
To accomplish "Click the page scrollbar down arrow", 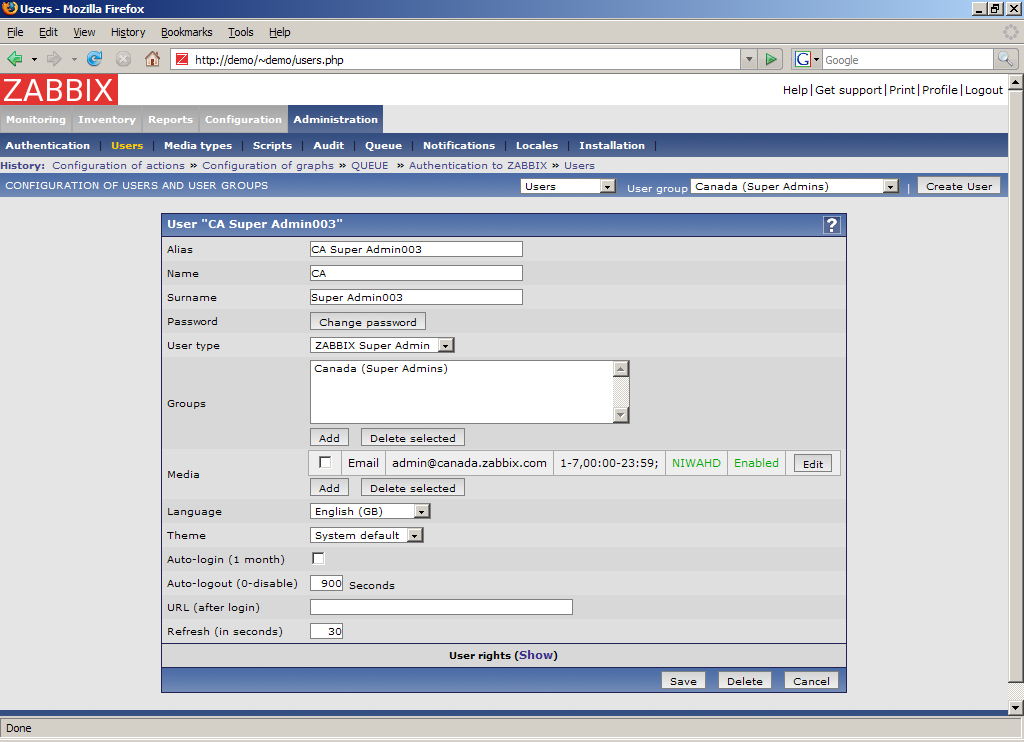I will point(1015,707).
